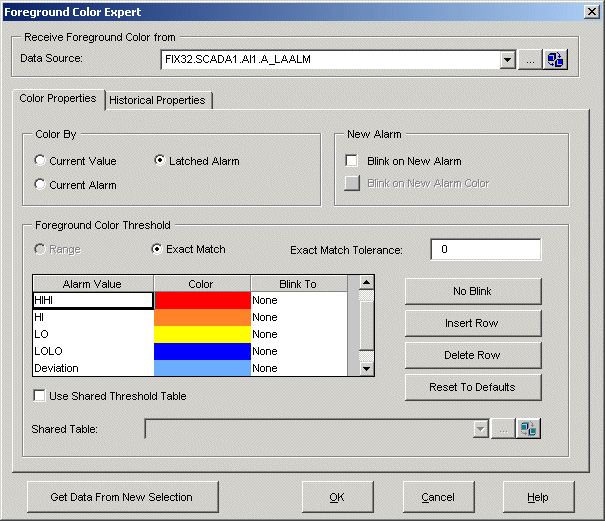Select the LO alarm value cell
The image size is (605, 521).
pos(93,334)
